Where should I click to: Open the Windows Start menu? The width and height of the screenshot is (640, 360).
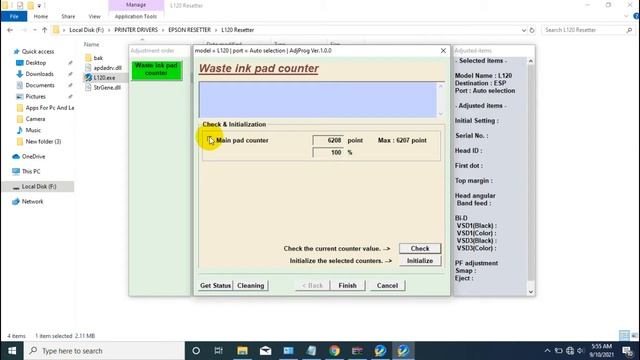tap(12, 351)
